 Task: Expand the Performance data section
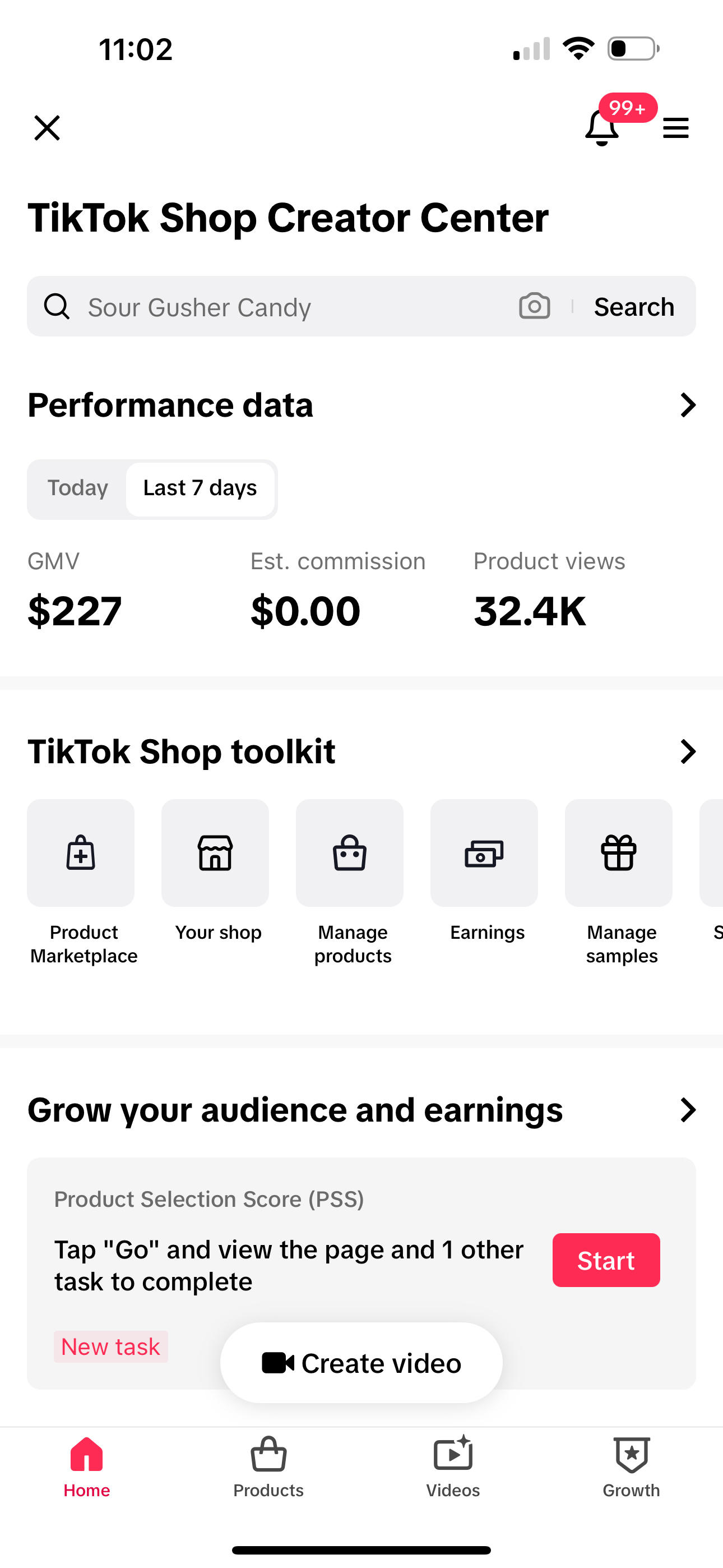coord(688,405)
